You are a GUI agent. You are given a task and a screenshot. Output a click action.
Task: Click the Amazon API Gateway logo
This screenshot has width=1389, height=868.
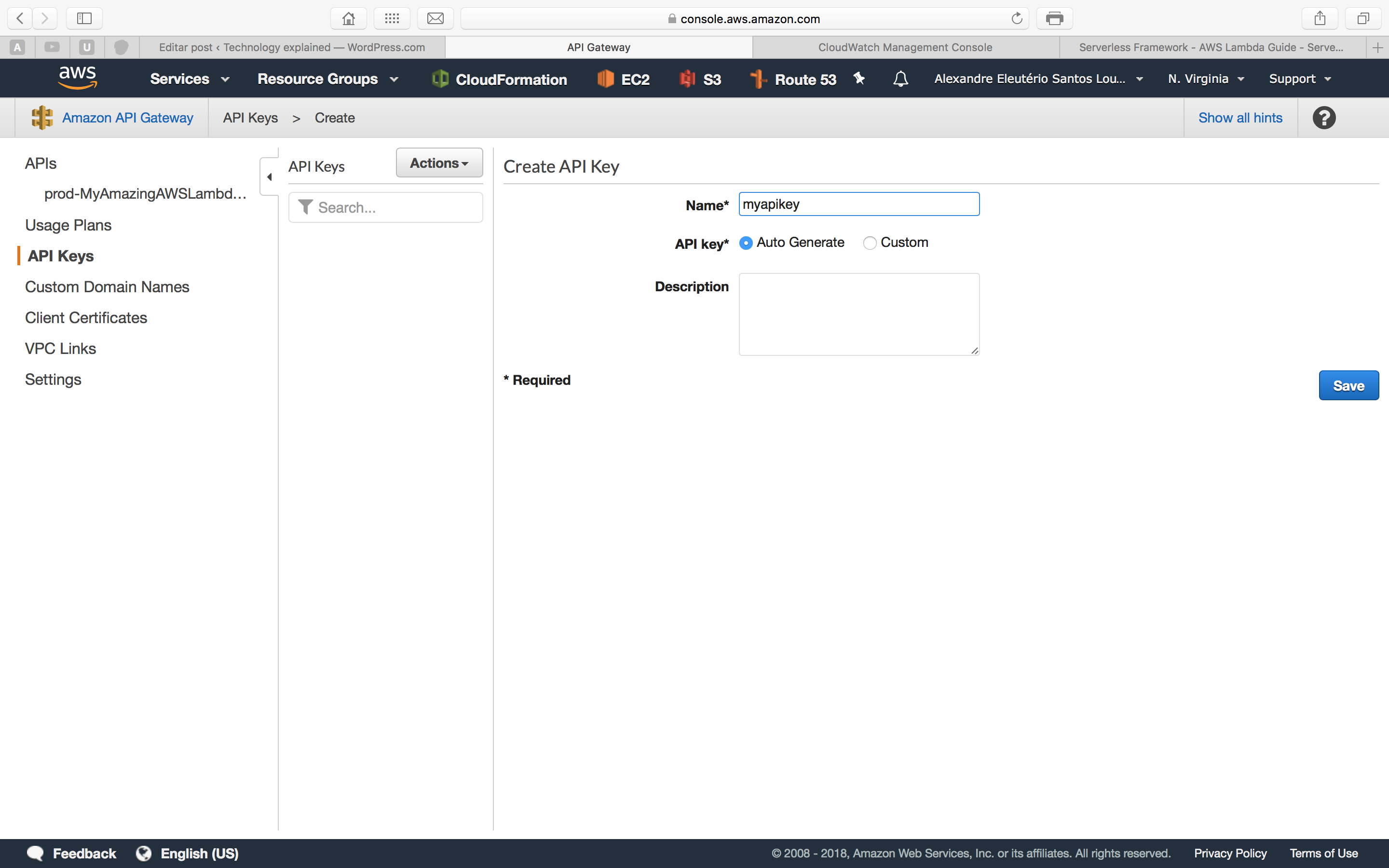(x=41, y=117)
